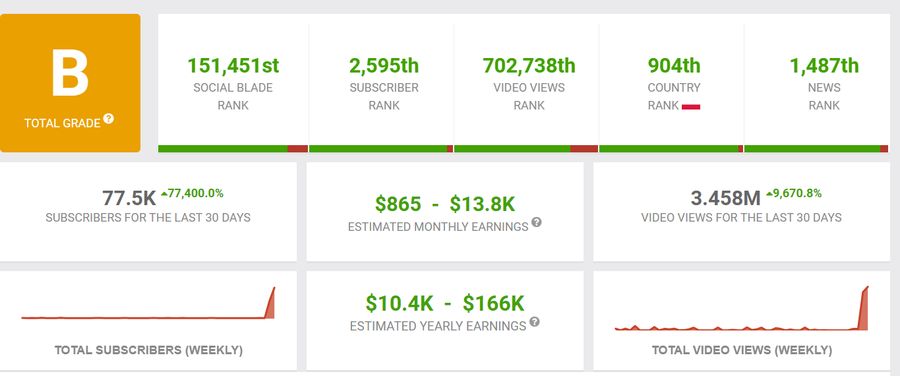Select the orange B Total Grade badge
The height and width of the screenshot is (376, 900).
point(70,83)
